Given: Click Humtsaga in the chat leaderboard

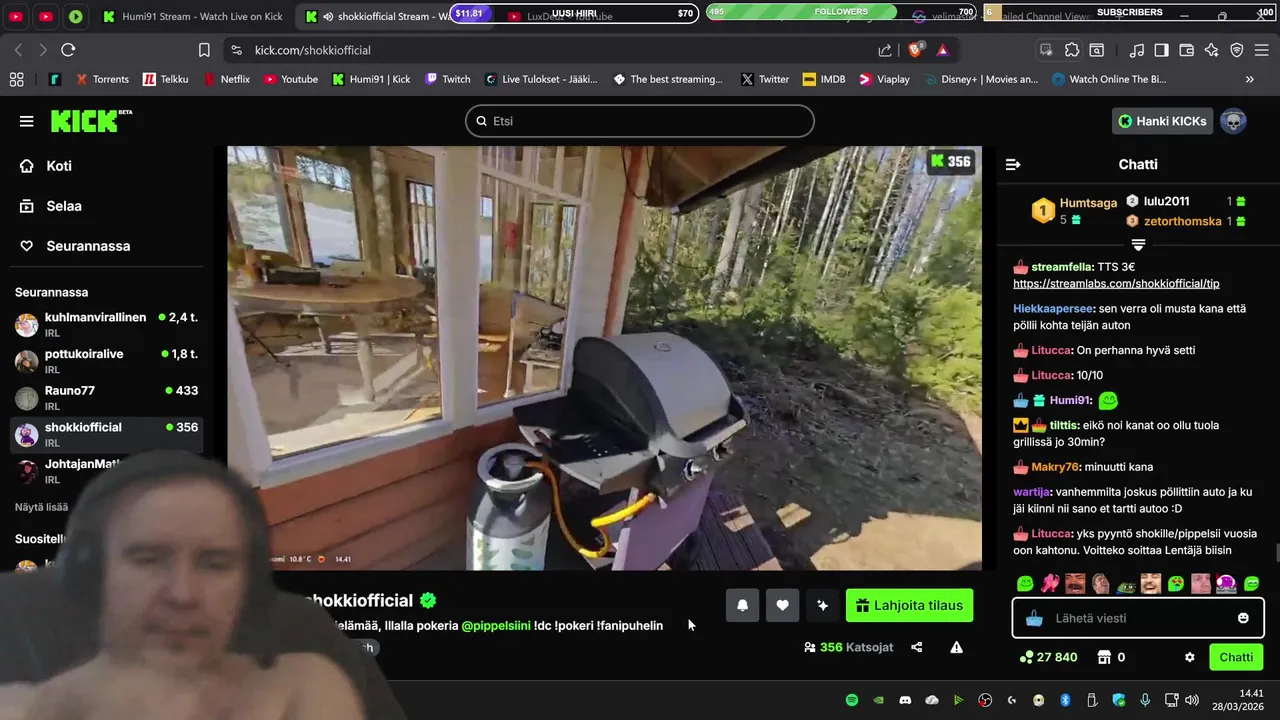Looking at the screenshot, I should pyautogui.click(x=1088, y=203).
